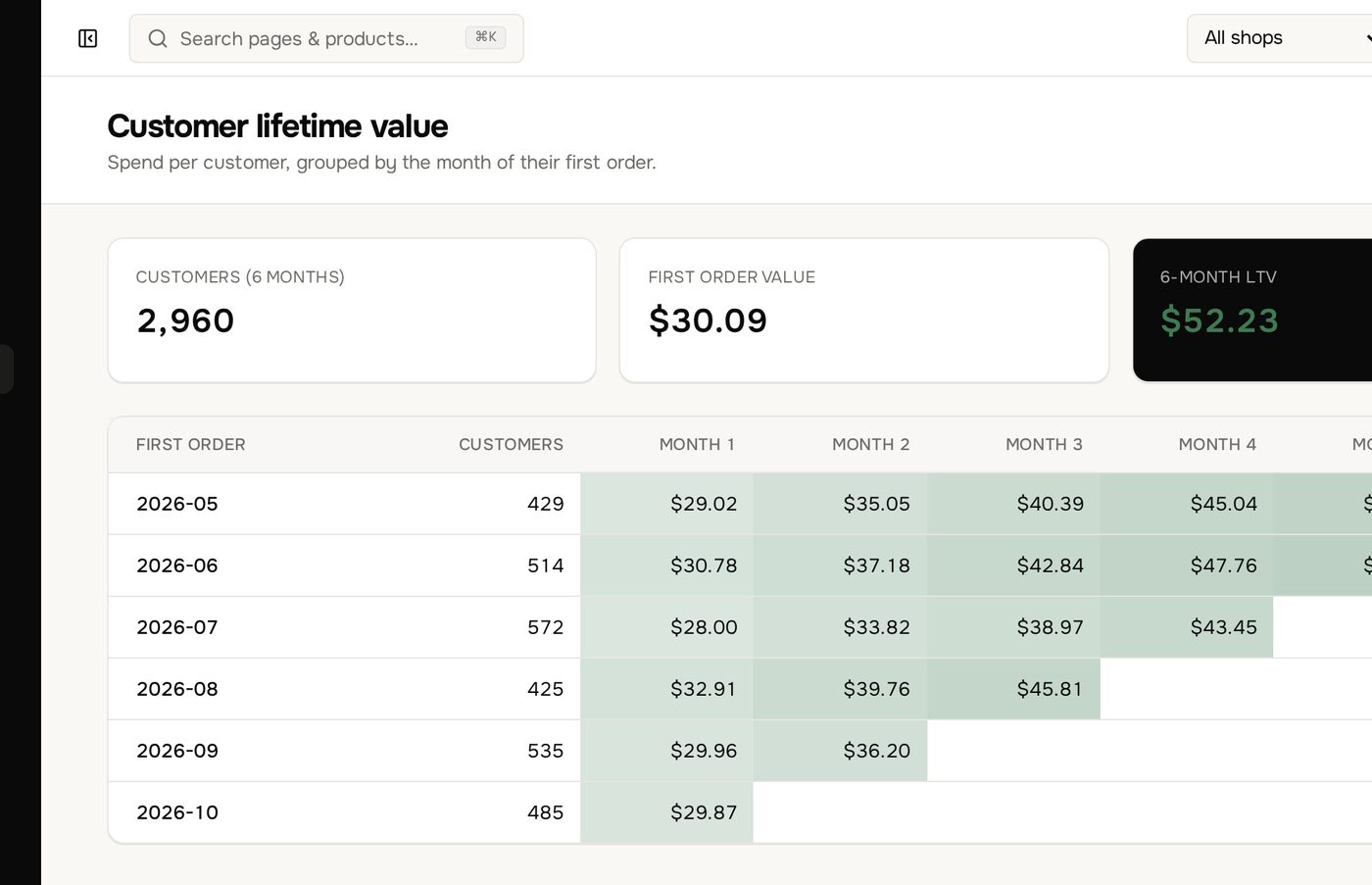The image size is (1372, 885).
Task: Click customer count 572
Action: 545,627
